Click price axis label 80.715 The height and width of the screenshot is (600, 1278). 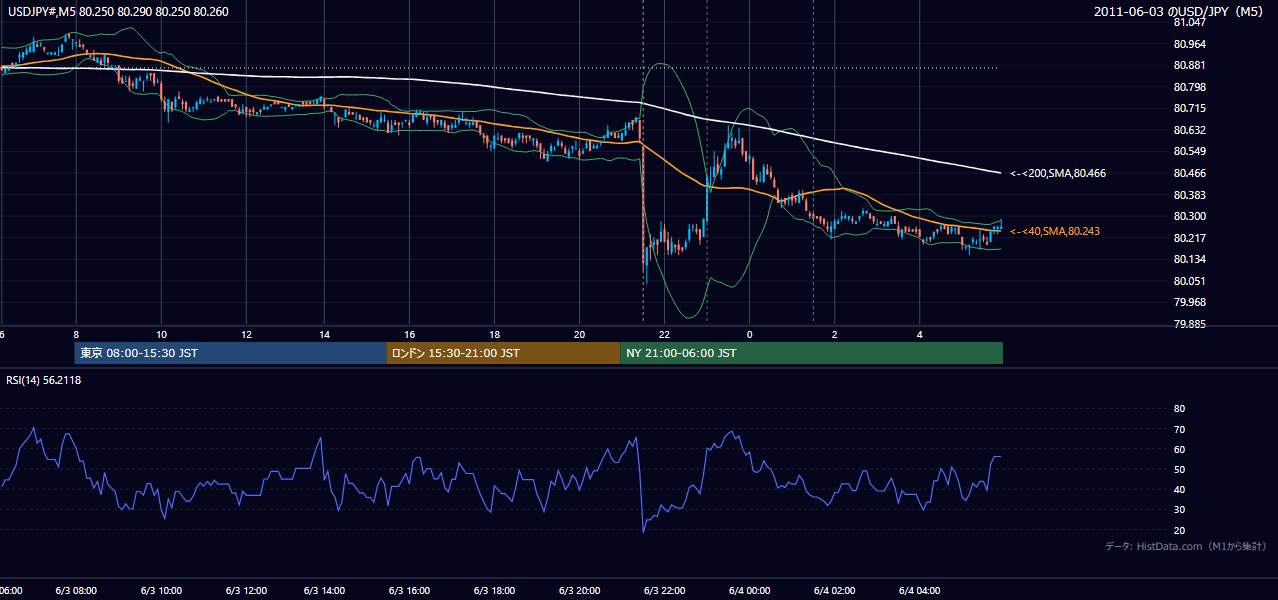coord(1188,108)
